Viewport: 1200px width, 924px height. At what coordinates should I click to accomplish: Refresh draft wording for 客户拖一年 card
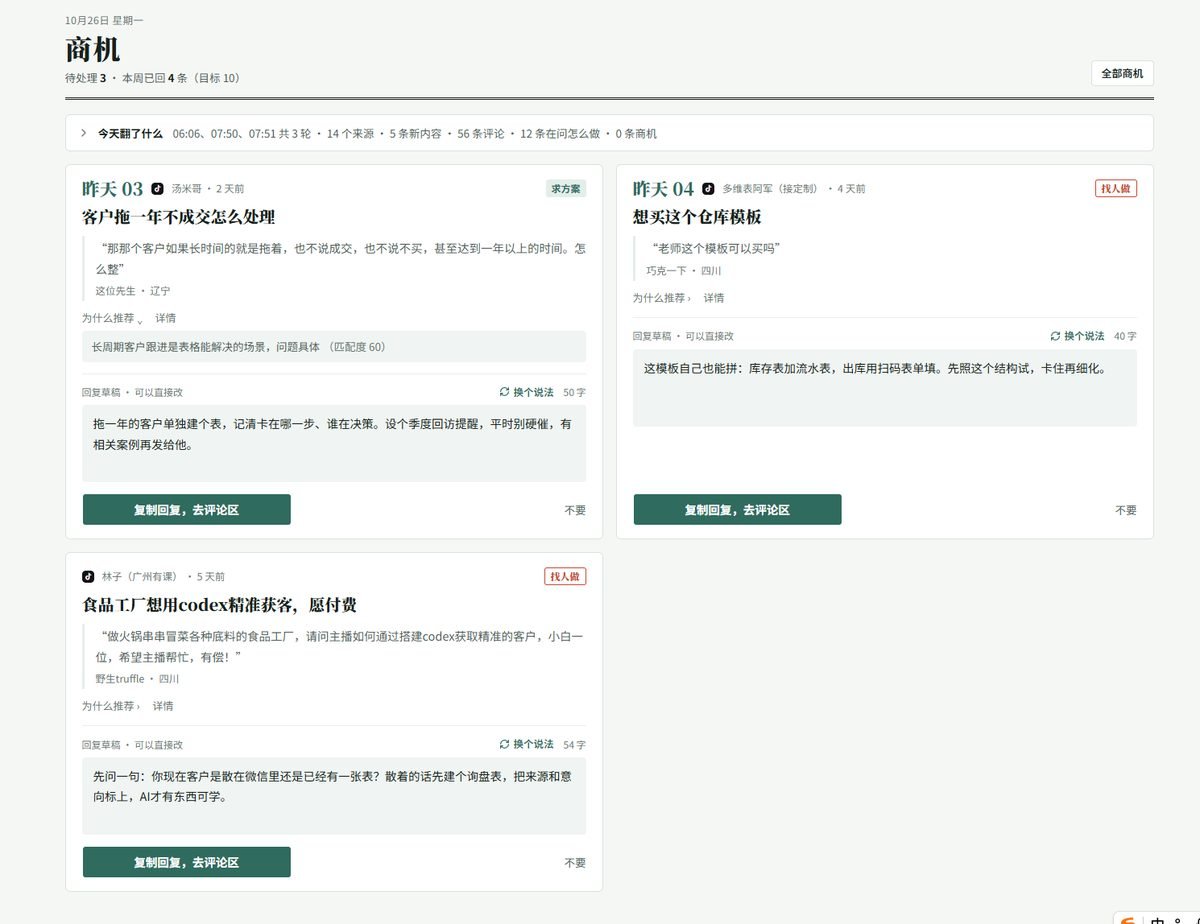click(x=526, y=392)
